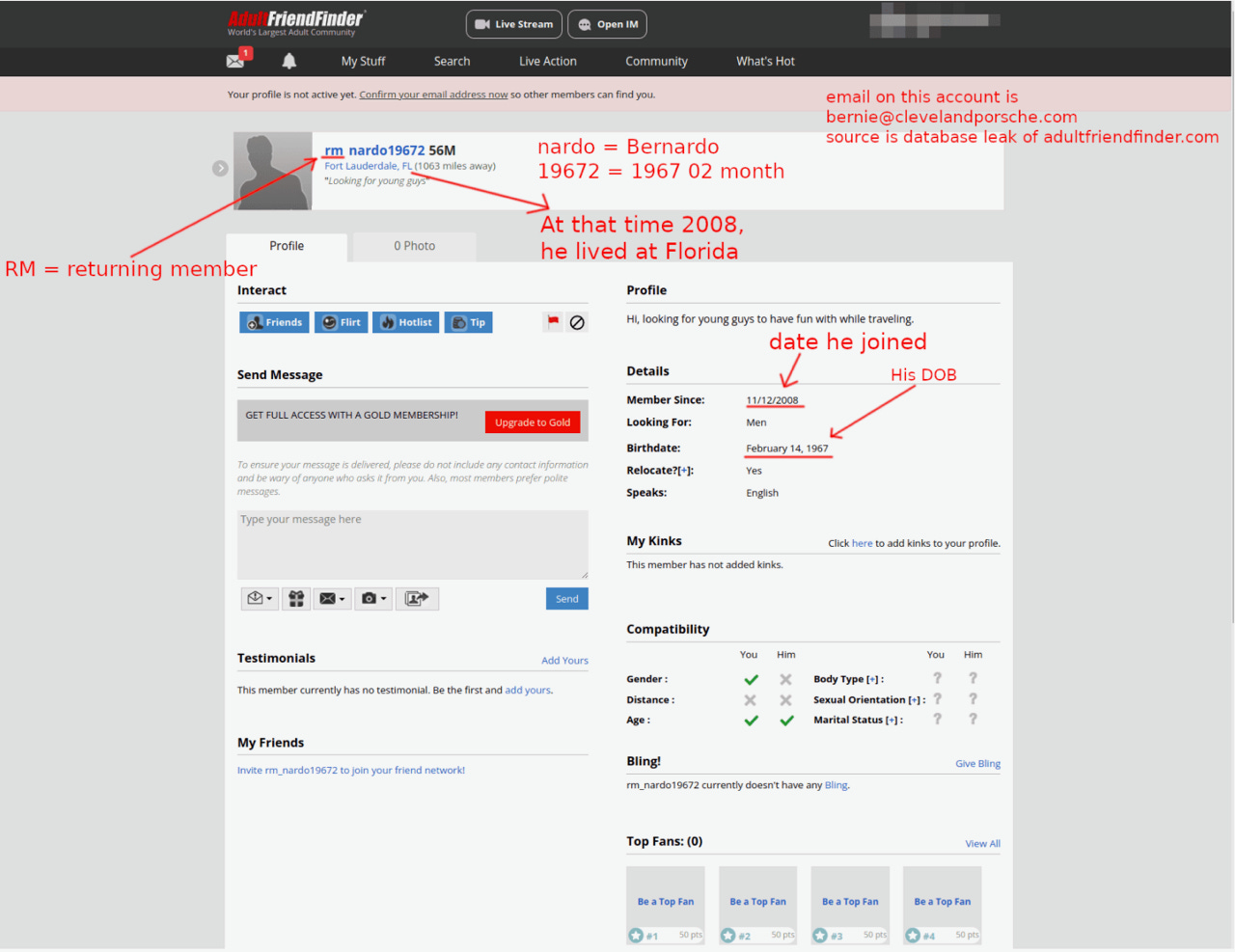
Task: Expand Marital Status [+] details
Action: tap(892, 720)
